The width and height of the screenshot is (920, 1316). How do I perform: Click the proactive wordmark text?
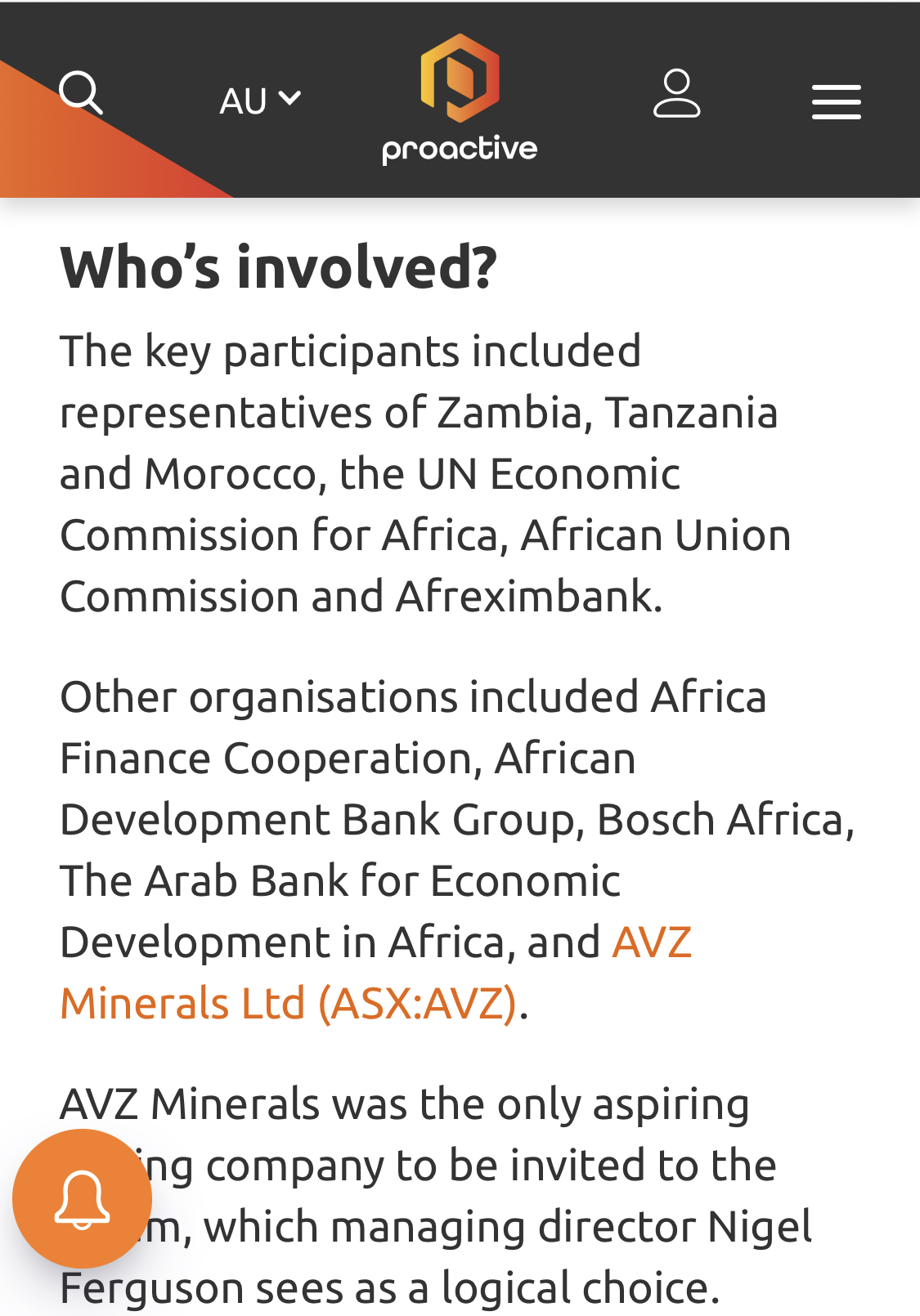coord(460,149)
